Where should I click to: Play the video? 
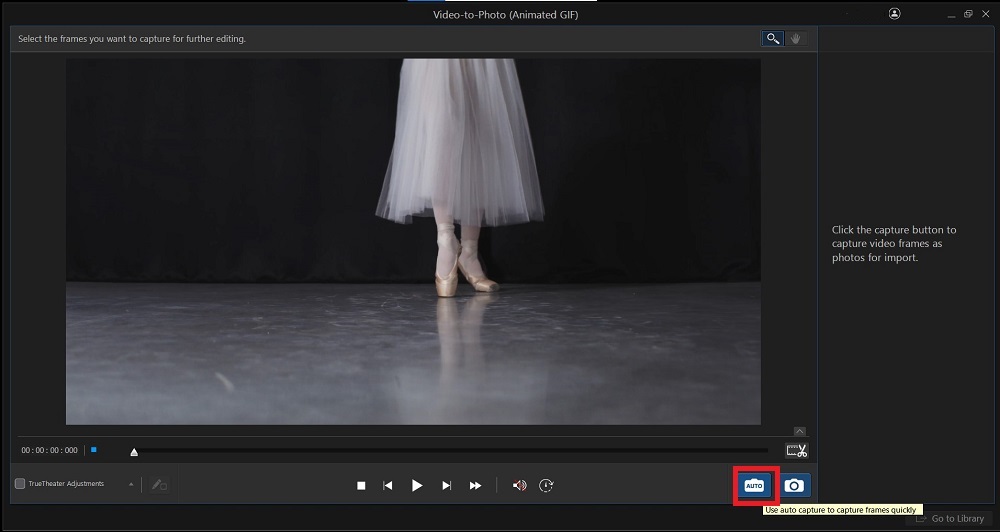click(x=417, y=486)
